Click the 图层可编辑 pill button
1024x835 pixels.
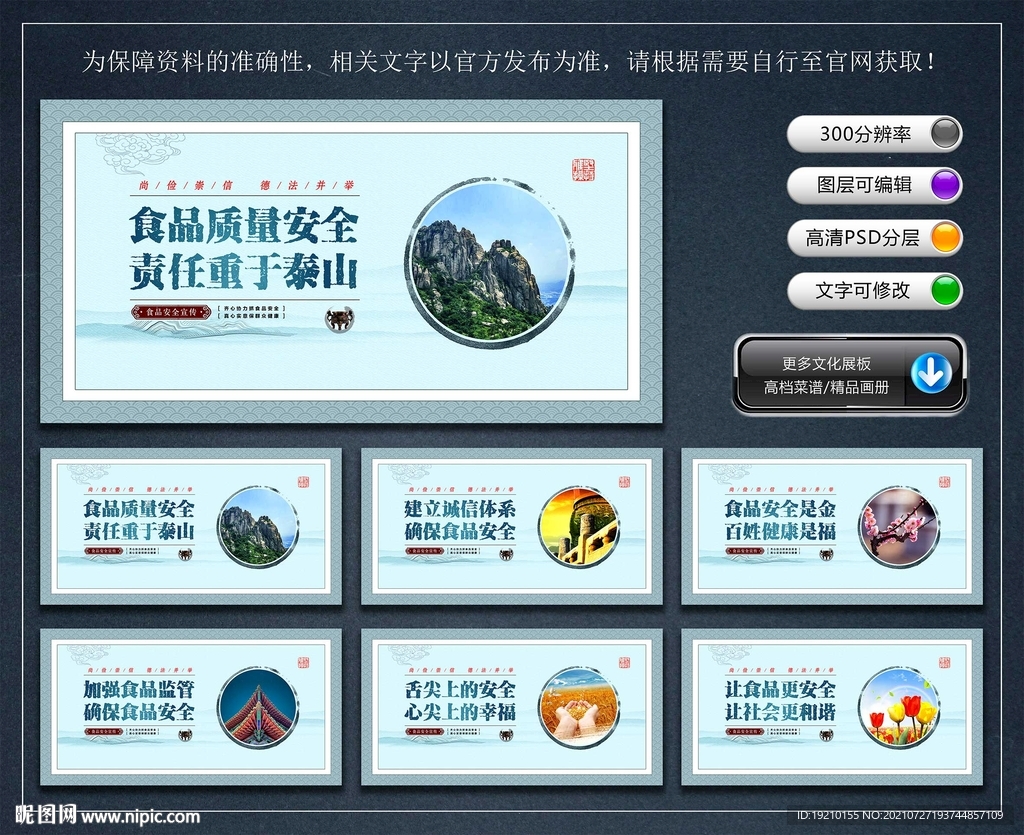pos(874,185)
